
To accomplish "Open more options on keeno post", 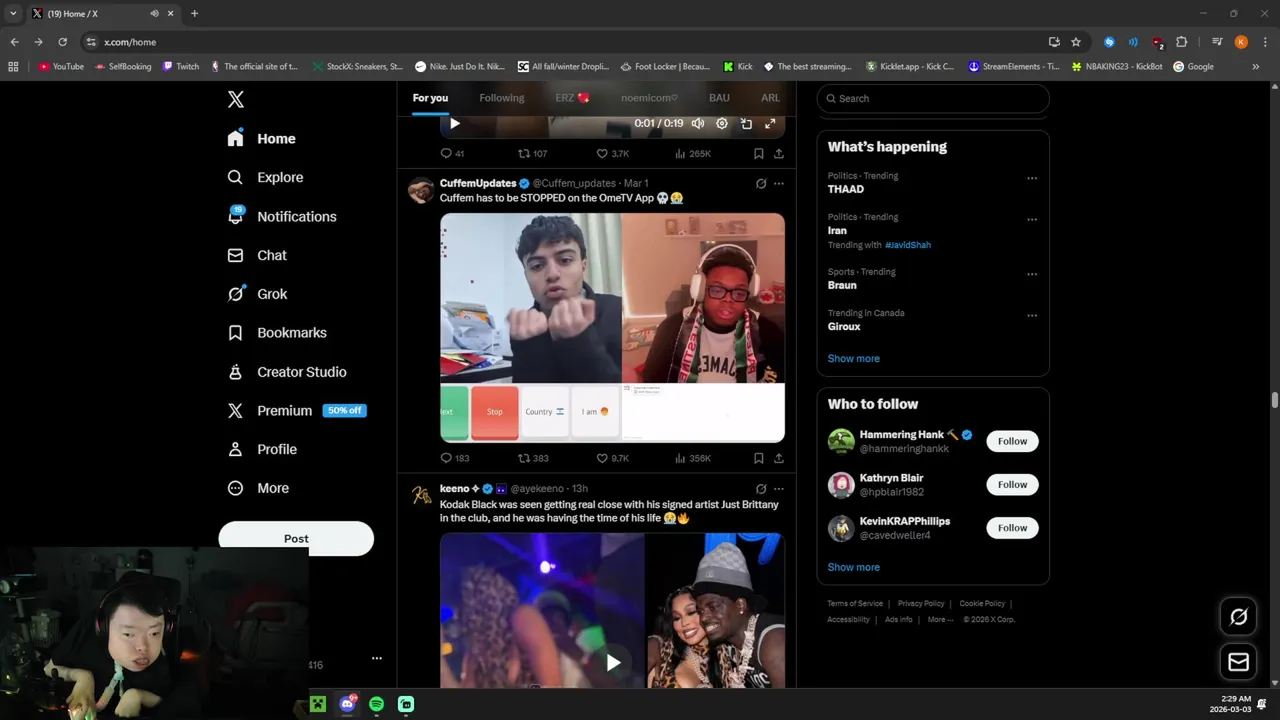I will 779,489.
